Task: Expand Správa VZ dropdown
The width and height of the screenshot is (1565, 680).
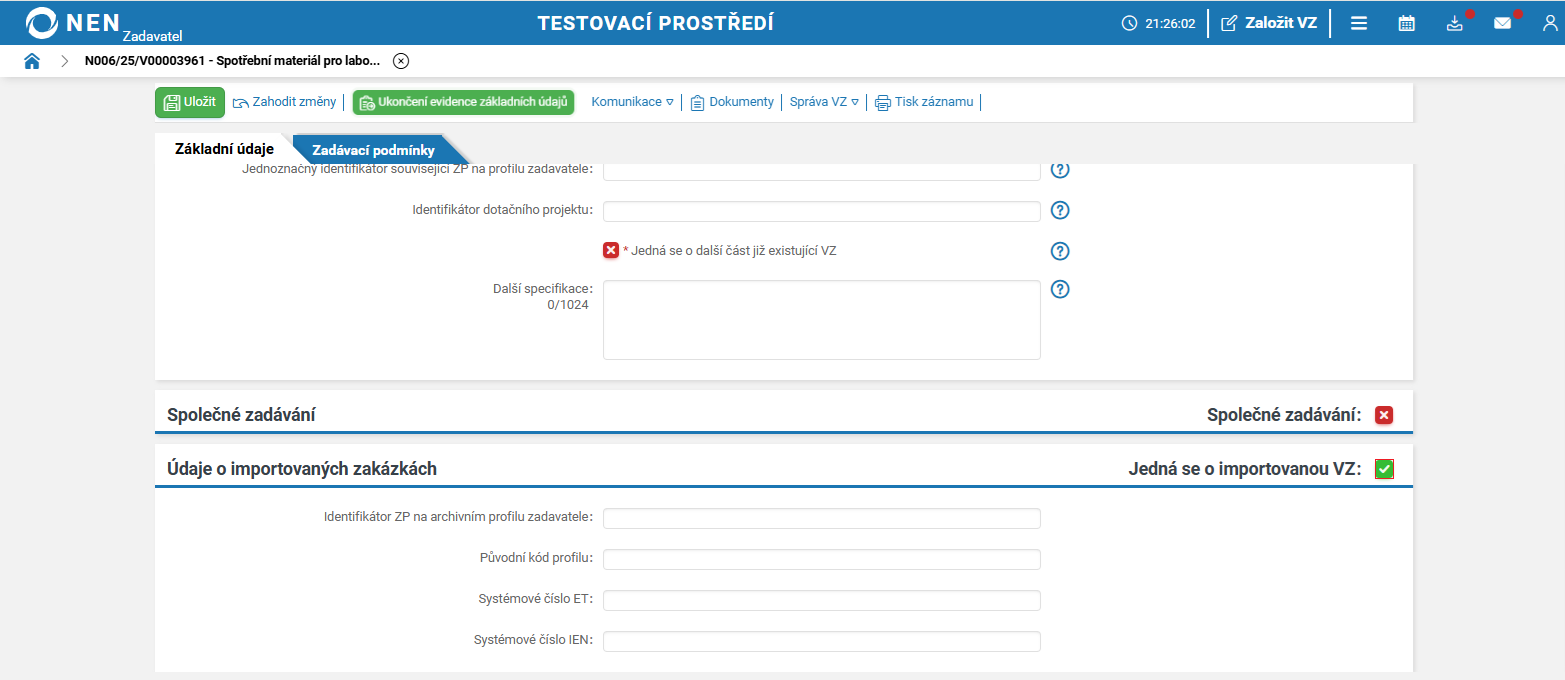Action: click(824, 102)
